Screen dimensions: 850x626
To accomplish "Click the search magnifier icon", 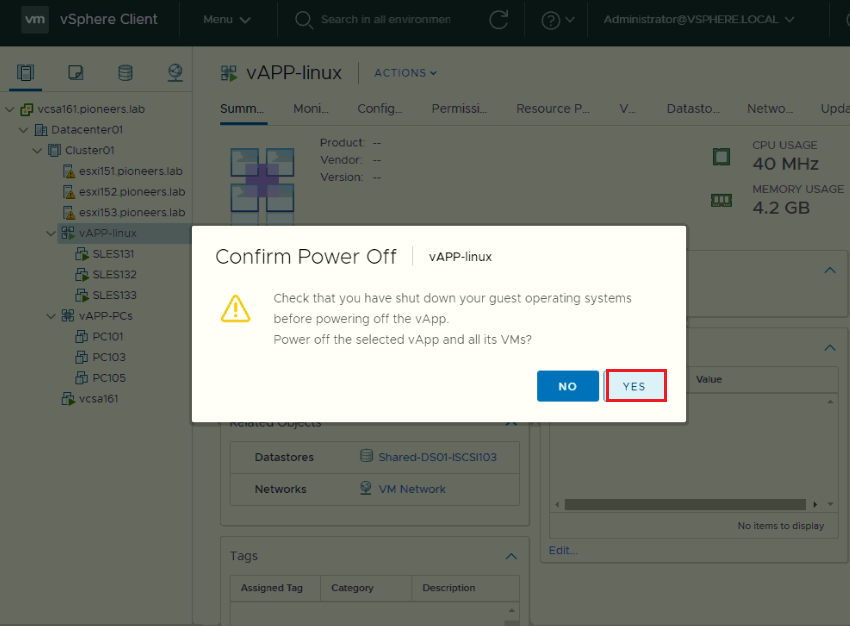I will [x=304, y=20].
